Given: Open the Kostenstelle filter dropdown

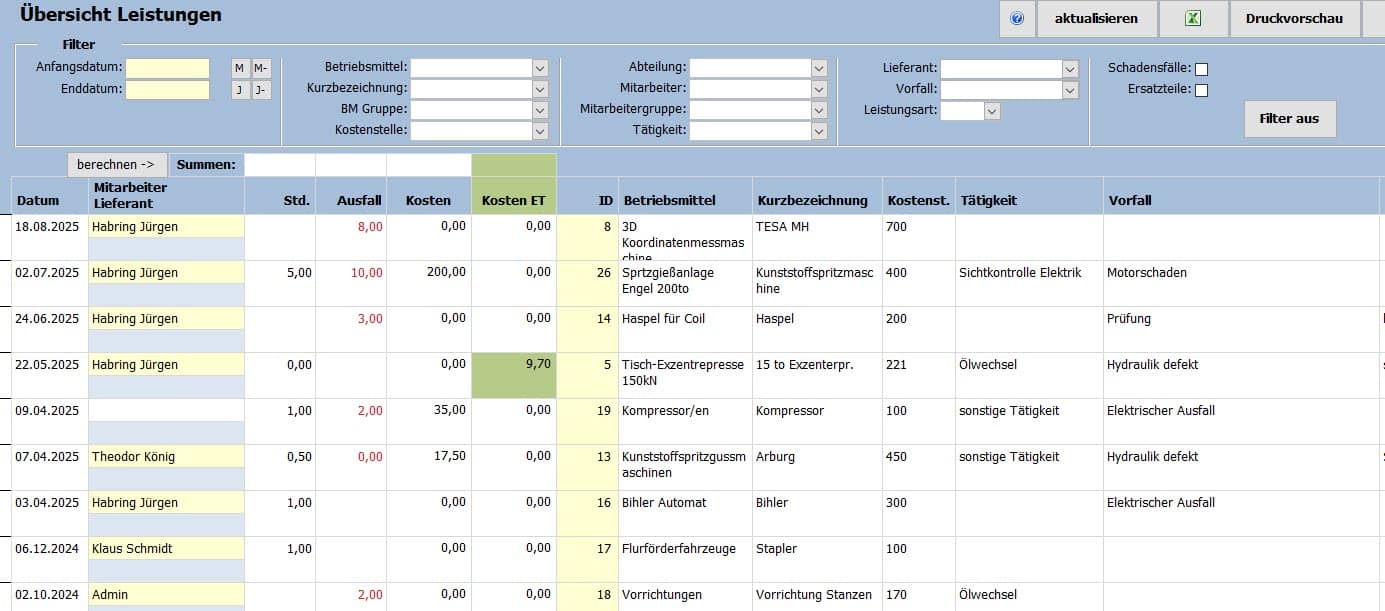Looking at the screenshot, I should pos(540,131).
